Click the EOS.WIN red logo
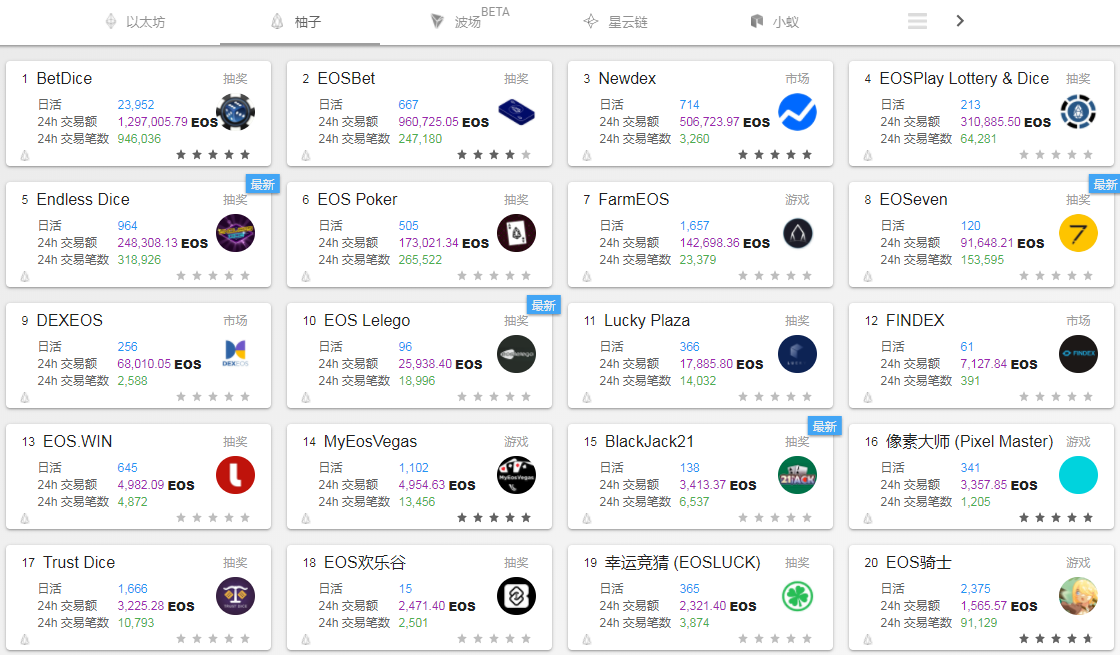The width and height of the screenshot is (1120, 655). tap(236, 475)
